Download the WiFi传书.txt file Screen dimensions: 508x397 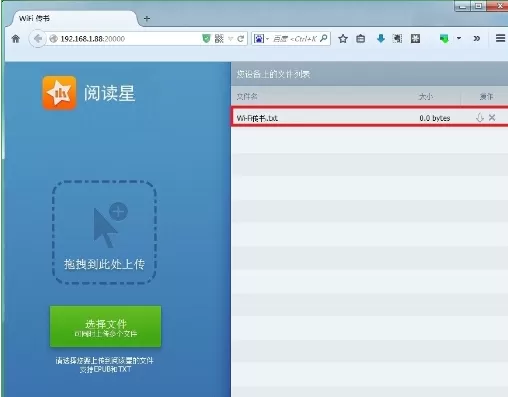480,118
